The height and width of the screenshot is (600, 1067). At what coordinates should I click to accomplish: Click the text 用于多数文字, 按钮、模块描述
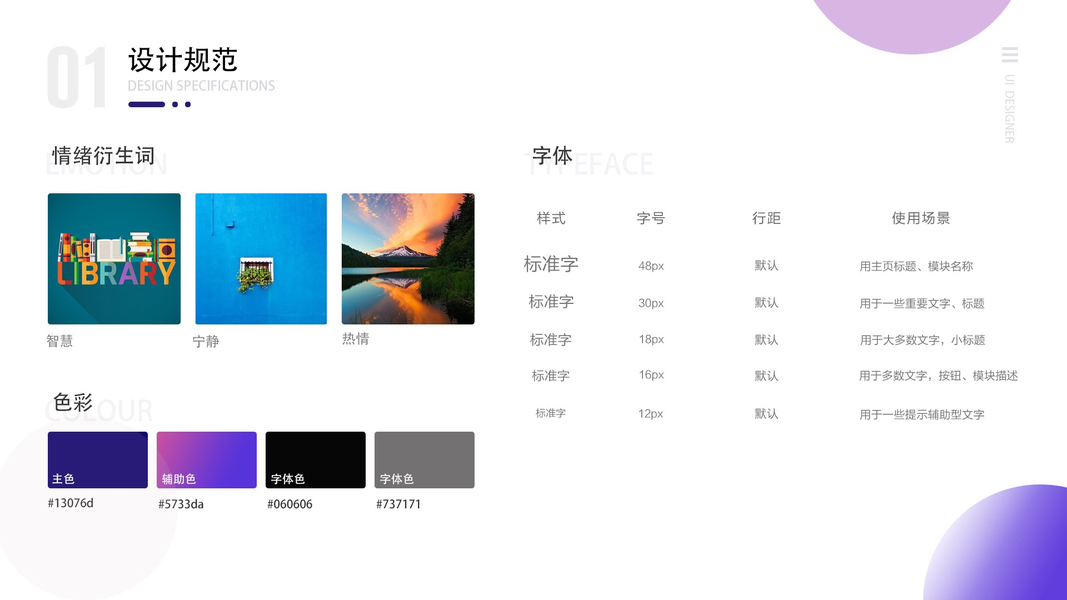point(938,376)
